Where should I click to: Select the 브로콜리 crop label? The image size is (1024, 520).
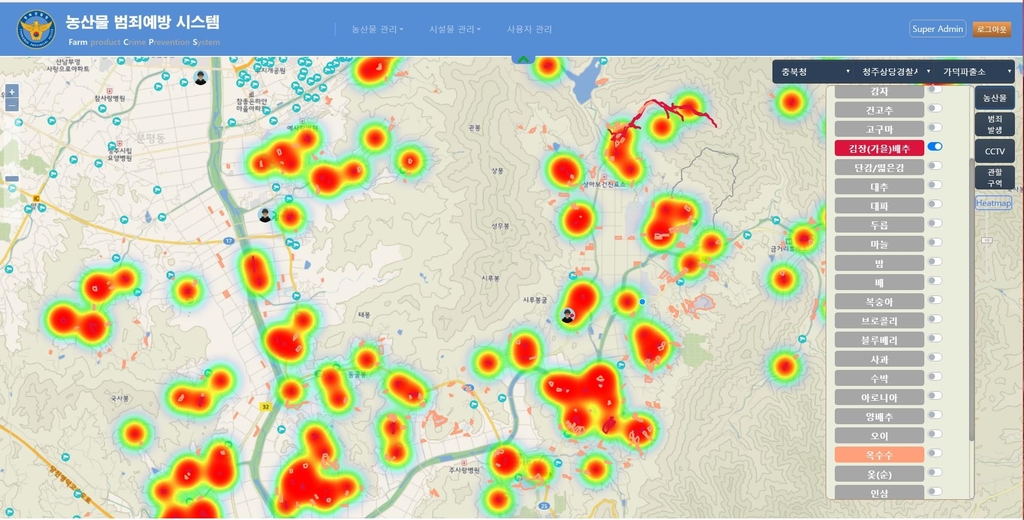879,321
